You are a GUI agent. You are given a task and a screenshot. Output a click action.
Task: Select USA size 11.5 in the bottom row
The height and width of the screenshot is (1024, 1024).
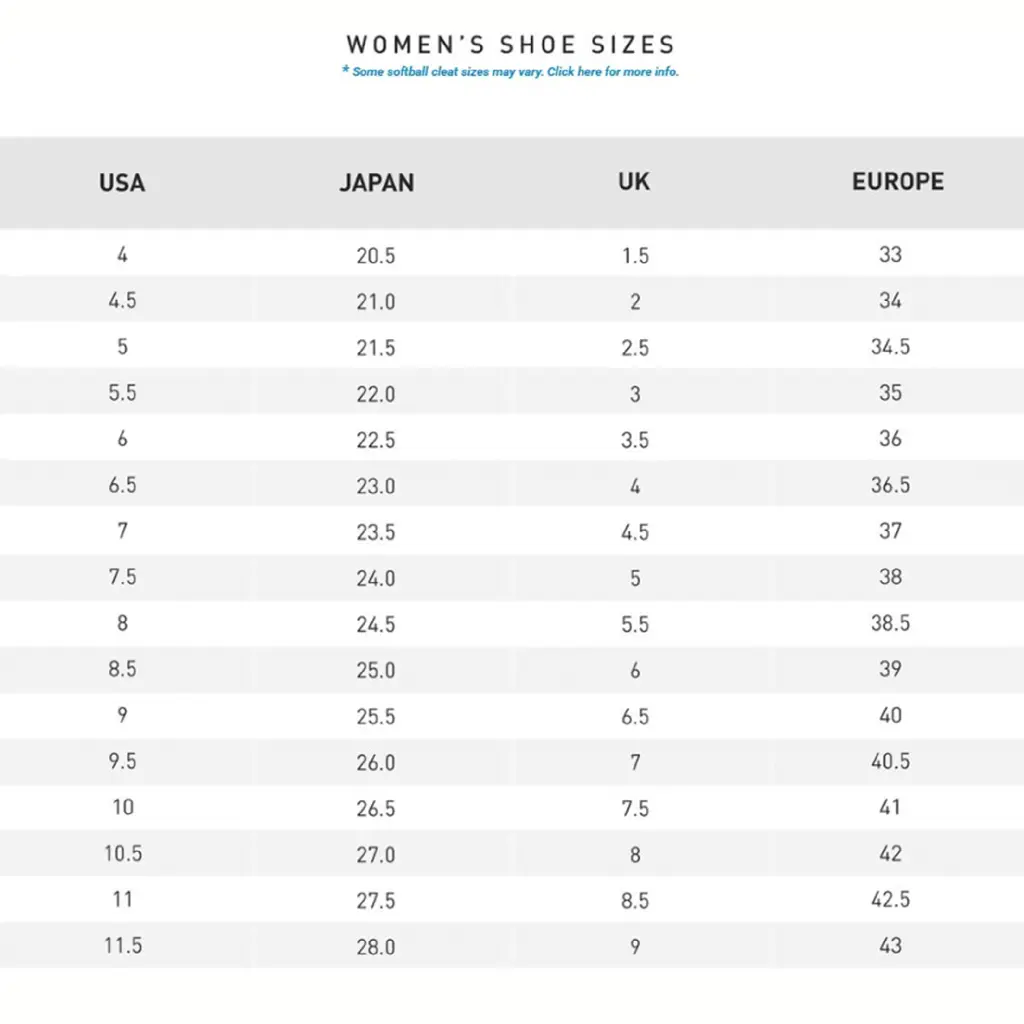coord(121,945)
